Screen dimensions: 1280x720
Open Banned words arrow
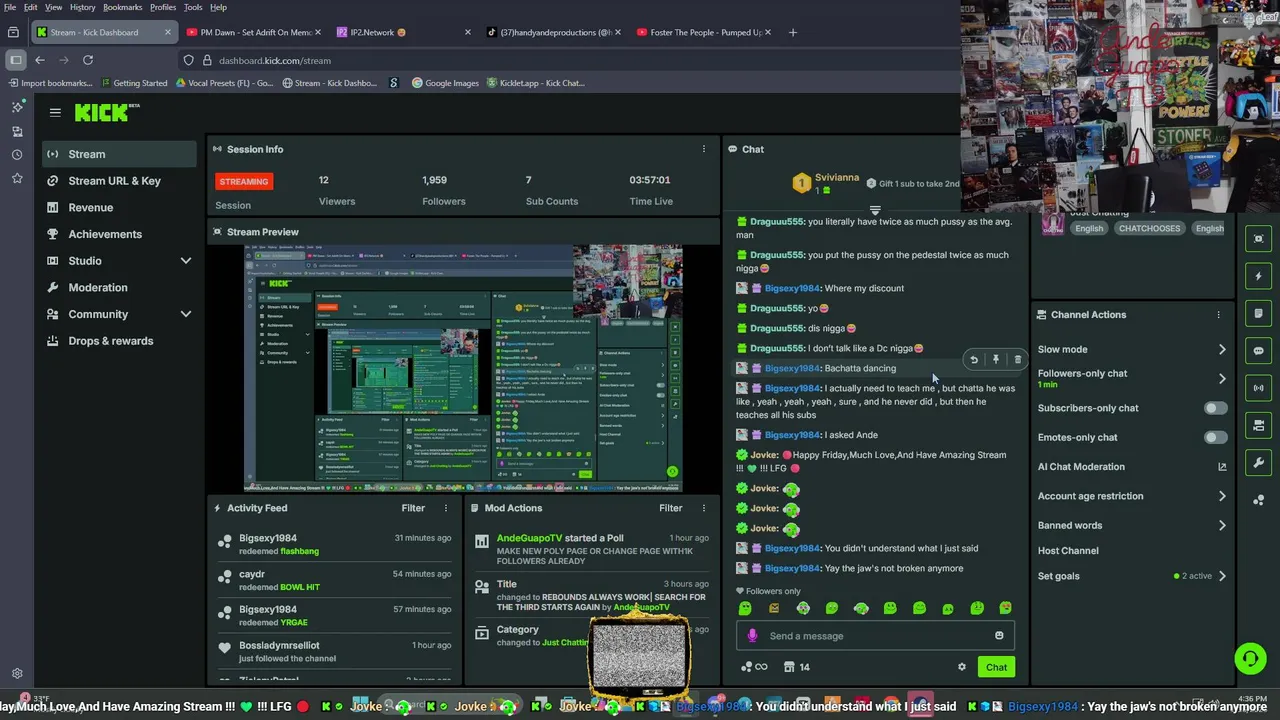point(1221,525)
